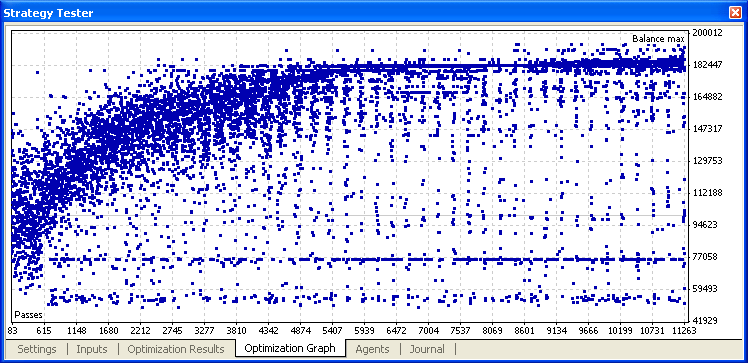
Task: Click the 7004 x-axis label
Action: tap(428, 331)
